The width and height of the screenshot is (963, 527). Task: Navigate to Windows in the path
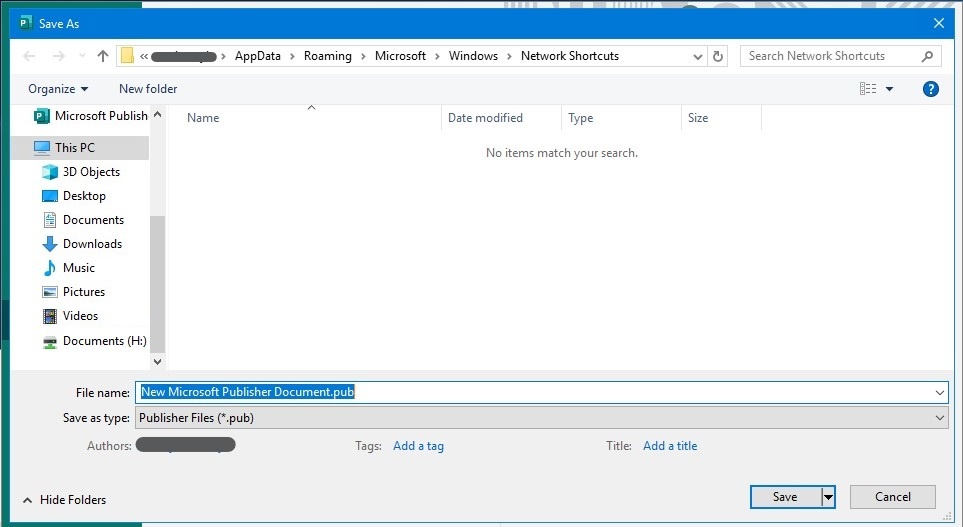click(473, 56)
